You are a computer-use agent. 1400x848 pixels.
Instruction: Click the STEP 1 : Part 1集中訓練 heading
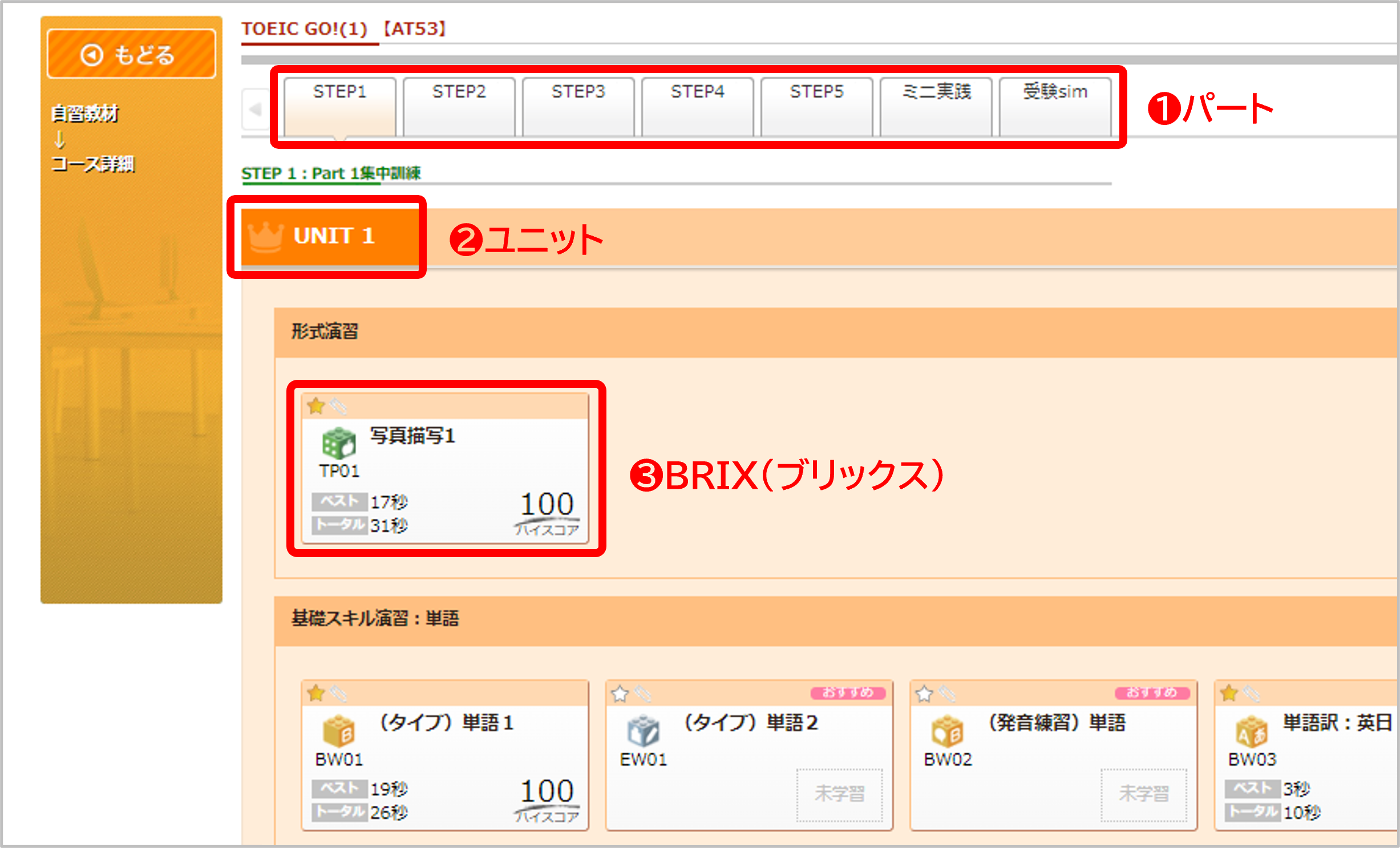(x=331, y=173)
